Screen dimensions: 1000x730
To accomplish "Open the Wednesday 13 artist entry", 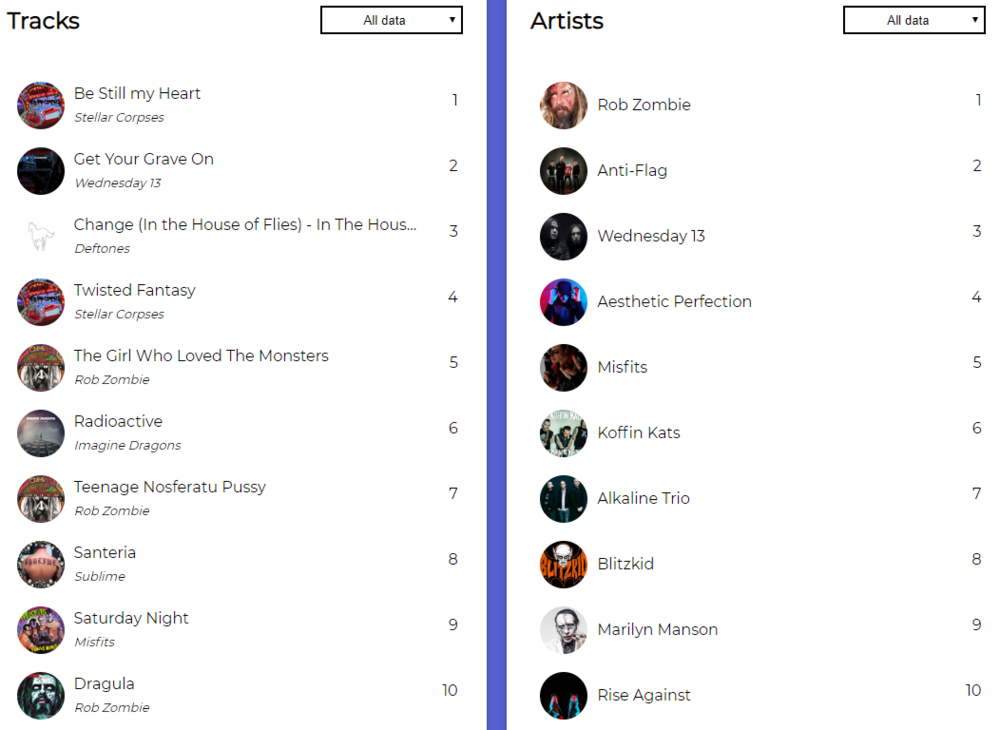I will (651, 236).
